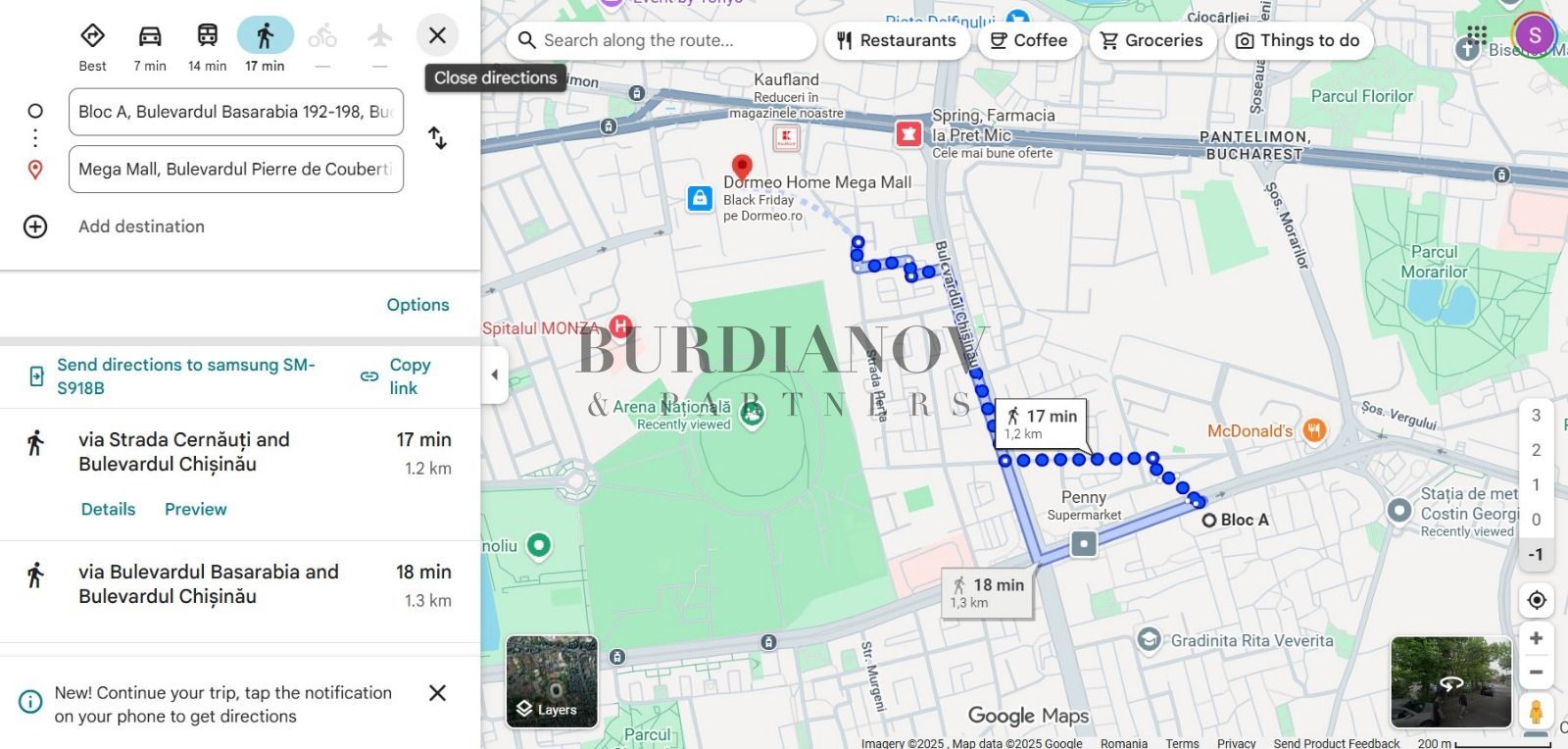Select indoor floor level 2
This screenshot has height=749, width=1568.
coord(1537,450)
